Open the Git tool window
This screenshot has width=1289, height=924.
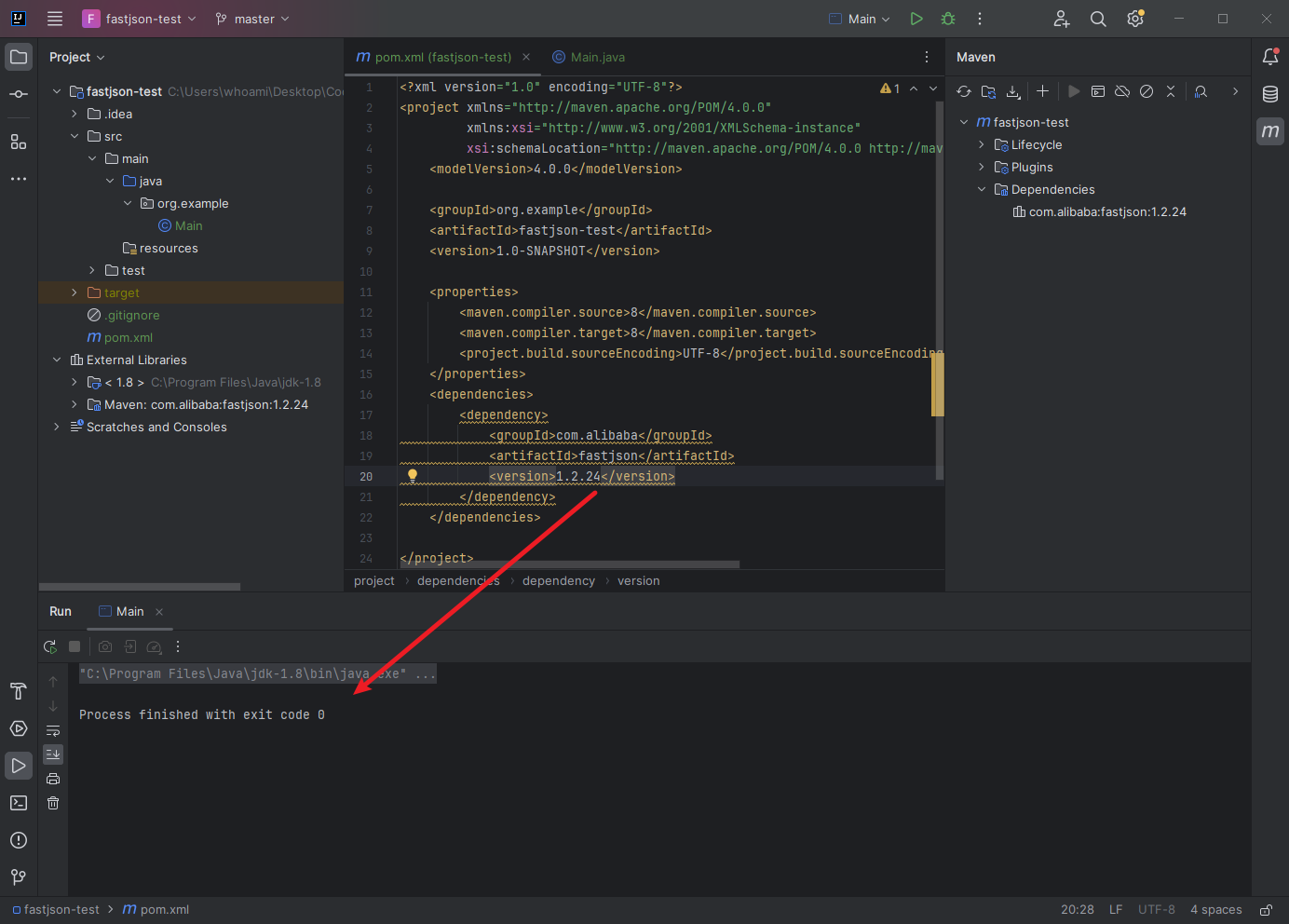[19, 877]
